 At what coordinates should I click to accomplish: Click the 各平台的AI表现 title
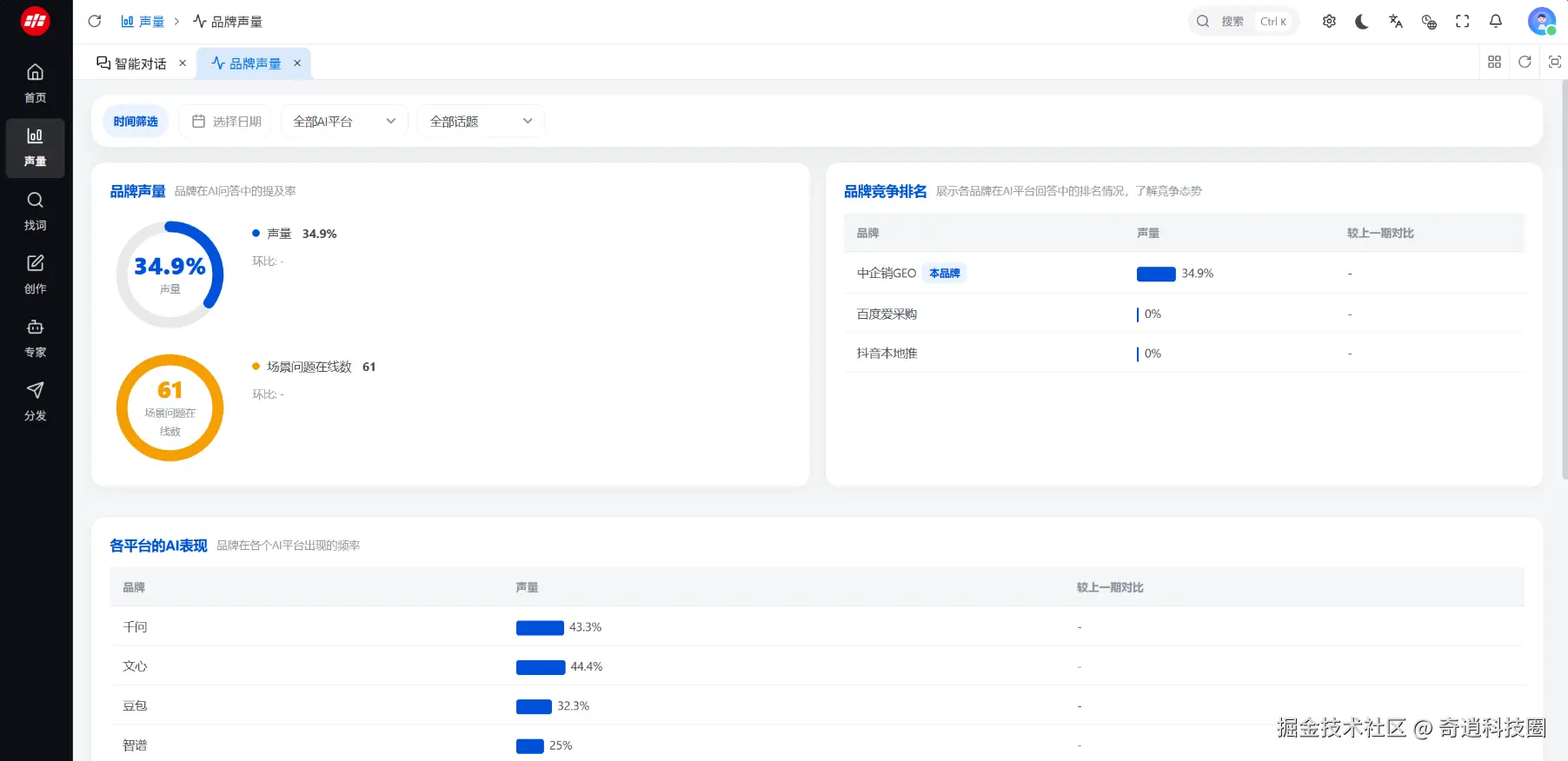[x=158, y=546]
